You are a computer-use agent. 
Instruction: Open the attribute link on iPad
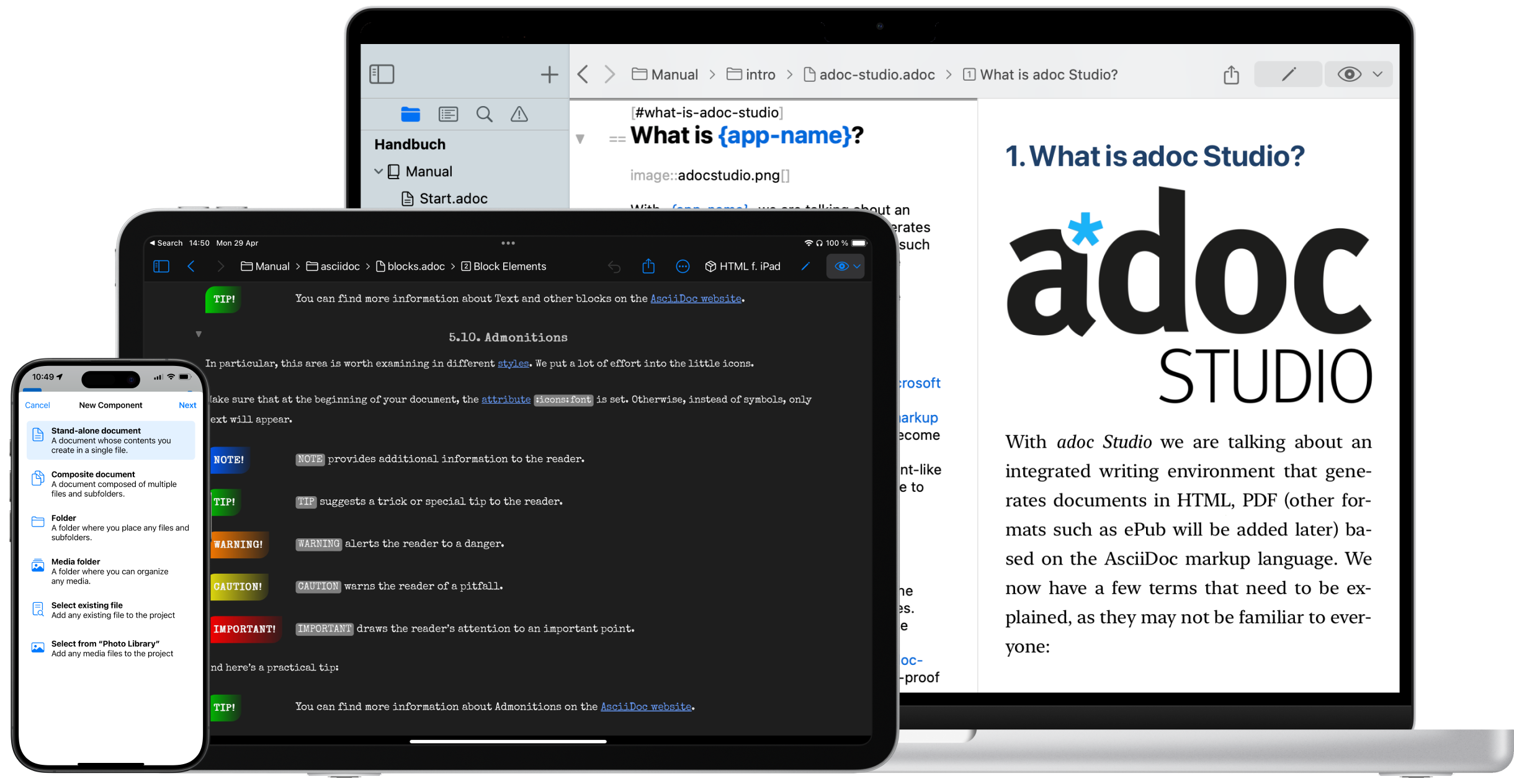click(x=506, y=399)
